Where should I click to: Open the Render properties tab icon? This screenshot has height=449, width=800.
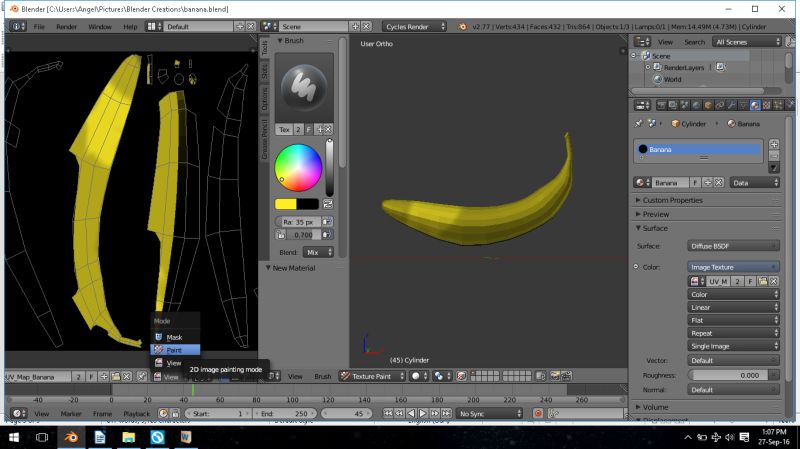pyautogui.click(x=661, y=105)
